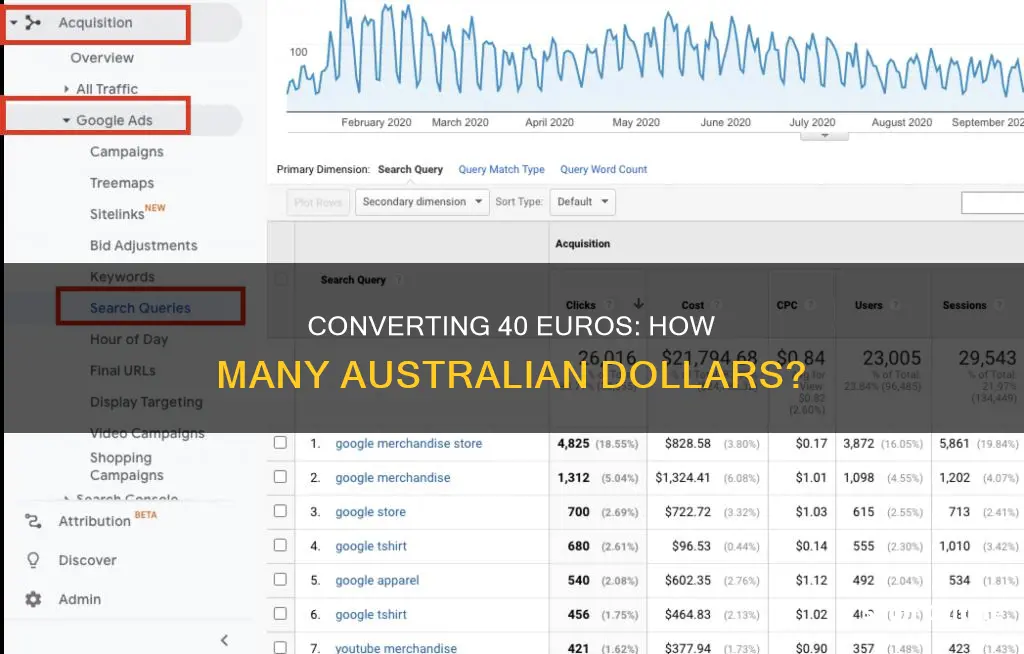
Task: Expand the All Traffic submenu
Action: [x=66, y=89]
